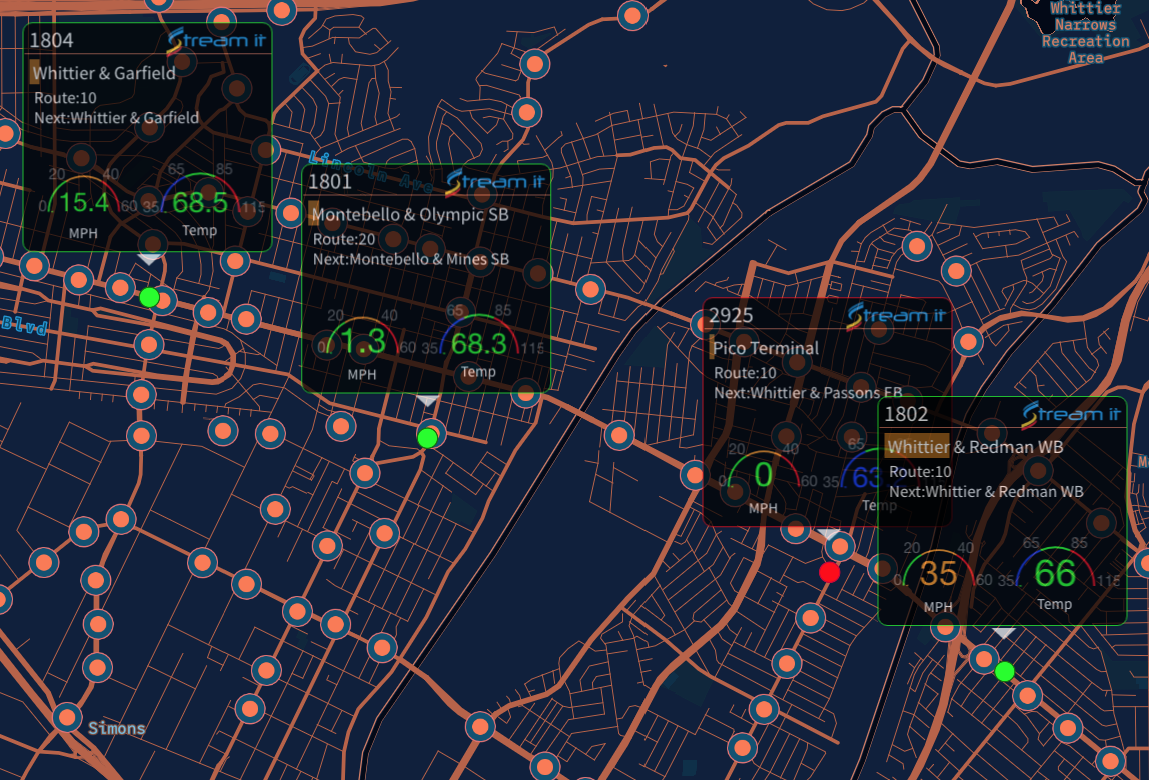Click 'Next:Whittier & Garfield' text
The height and width of the screenshot is (780, 1149).
(117, 118)
